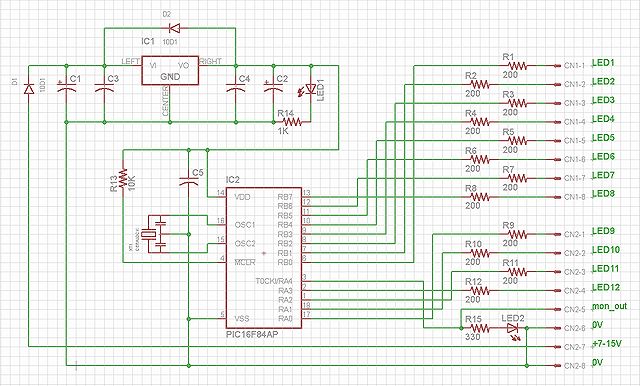Viewport: 640px width, 386px height.
Task: Click the 330 value of R15
Action: click(473, 337)
